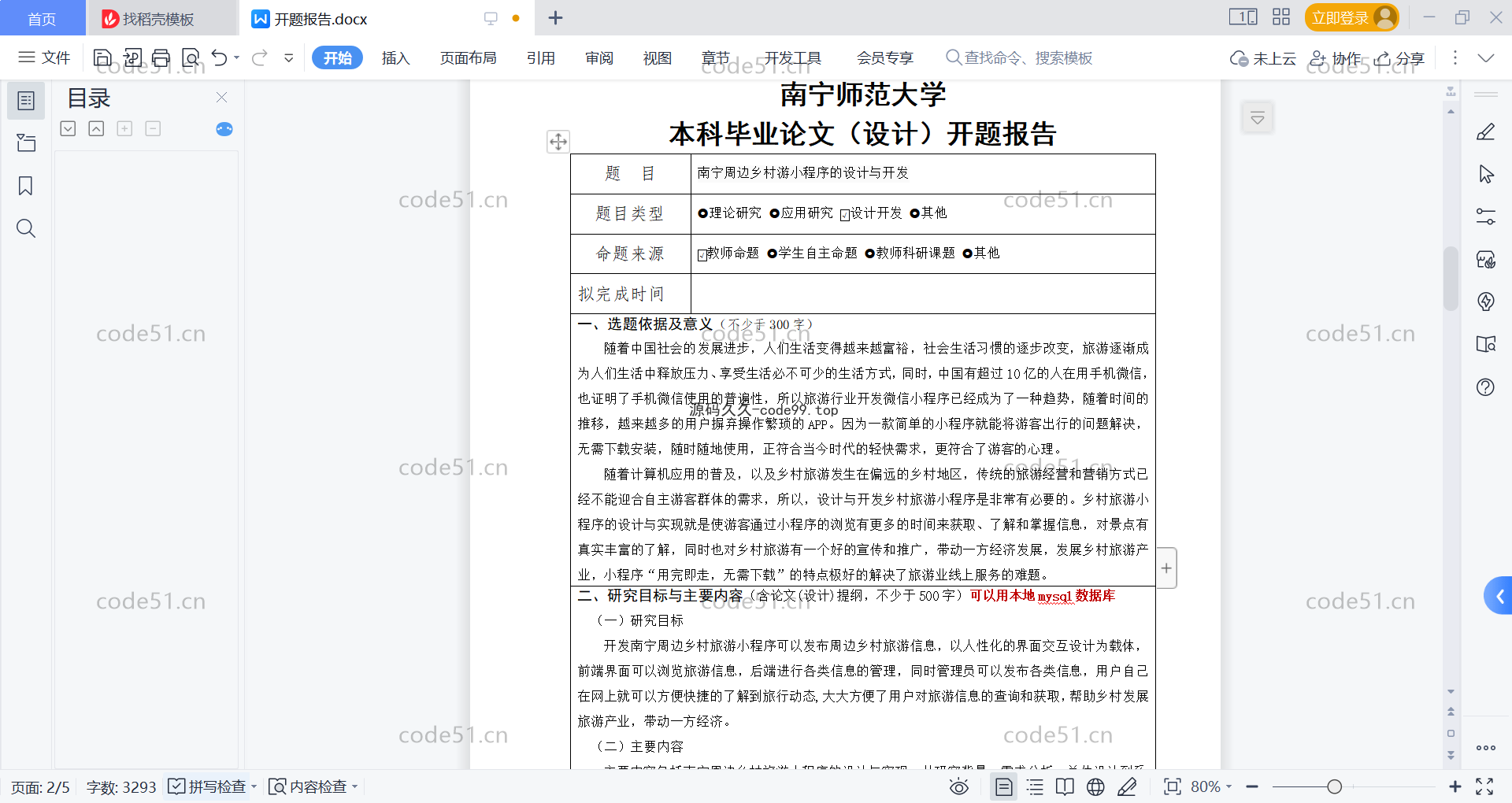The width and height of the screenshot is (1512, 803).
Task: Click the window layout grid icon in title bar
Action: pos(1281,17)
